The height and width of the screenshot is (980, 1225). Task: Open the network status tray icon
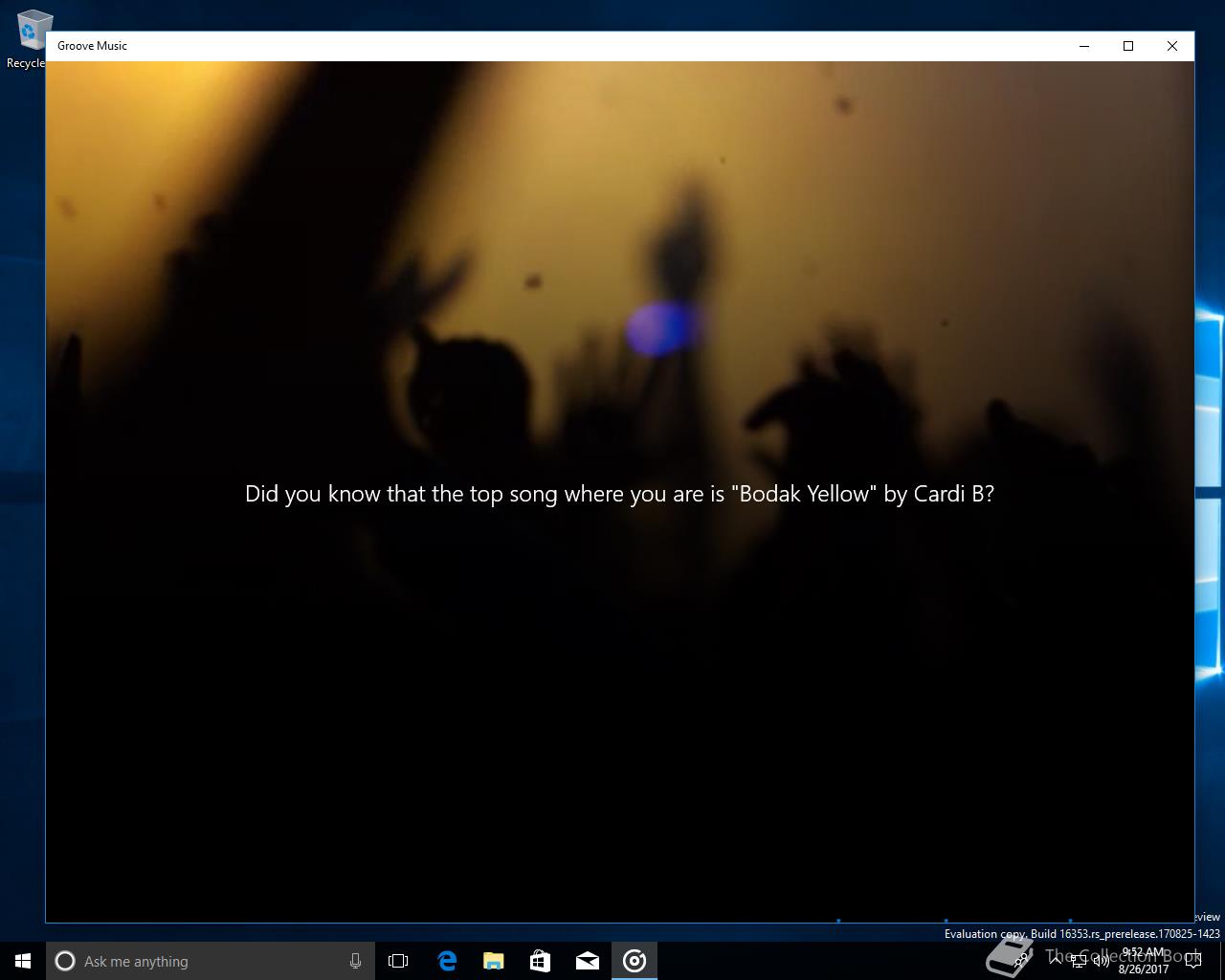point(1078,961)
